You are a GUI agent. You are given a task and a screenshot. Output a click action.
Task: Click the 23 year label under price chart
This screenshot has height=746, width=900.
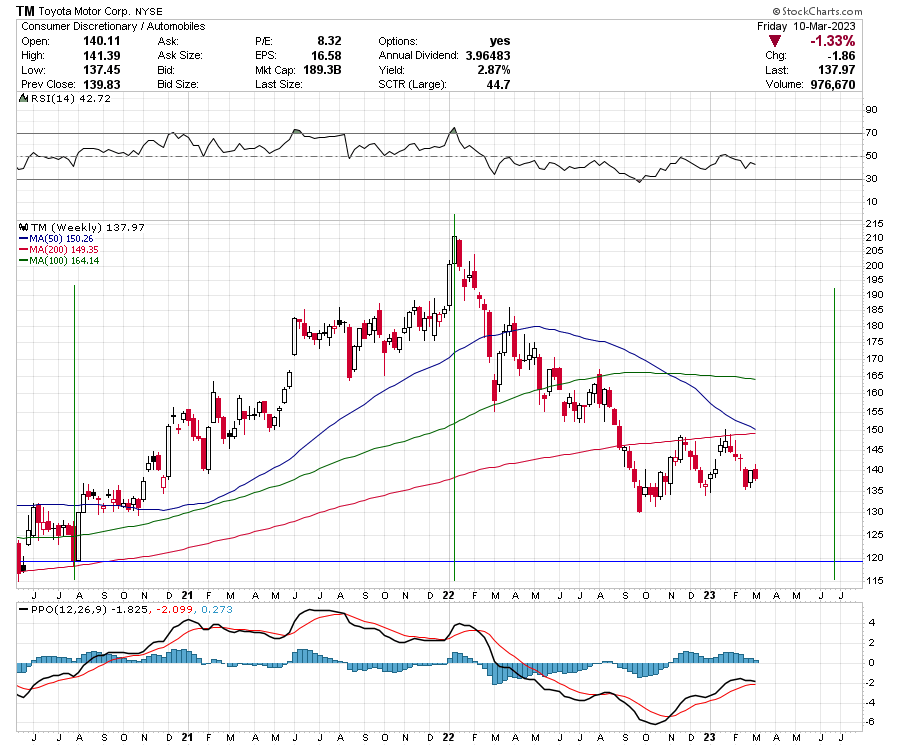point(709,595)
